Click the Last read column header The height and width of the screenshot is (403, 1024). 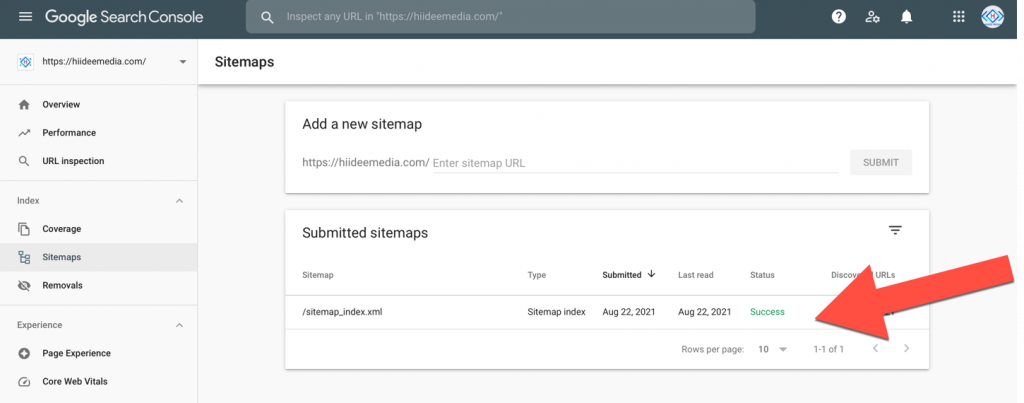(x=696, y=275)
